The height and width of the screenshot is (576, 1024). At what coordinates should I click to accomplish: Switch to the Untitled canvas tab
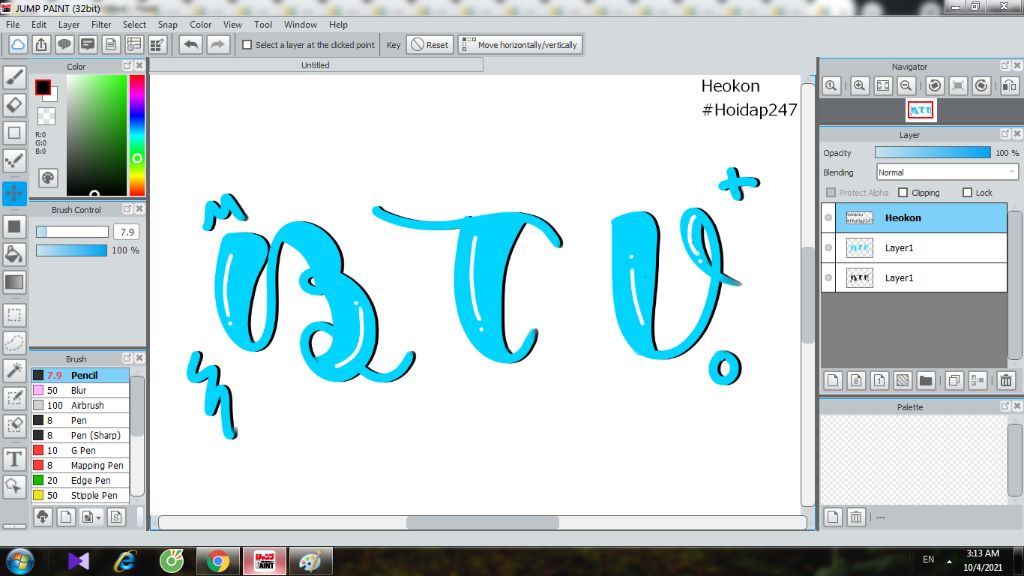[x=315, y=65]
